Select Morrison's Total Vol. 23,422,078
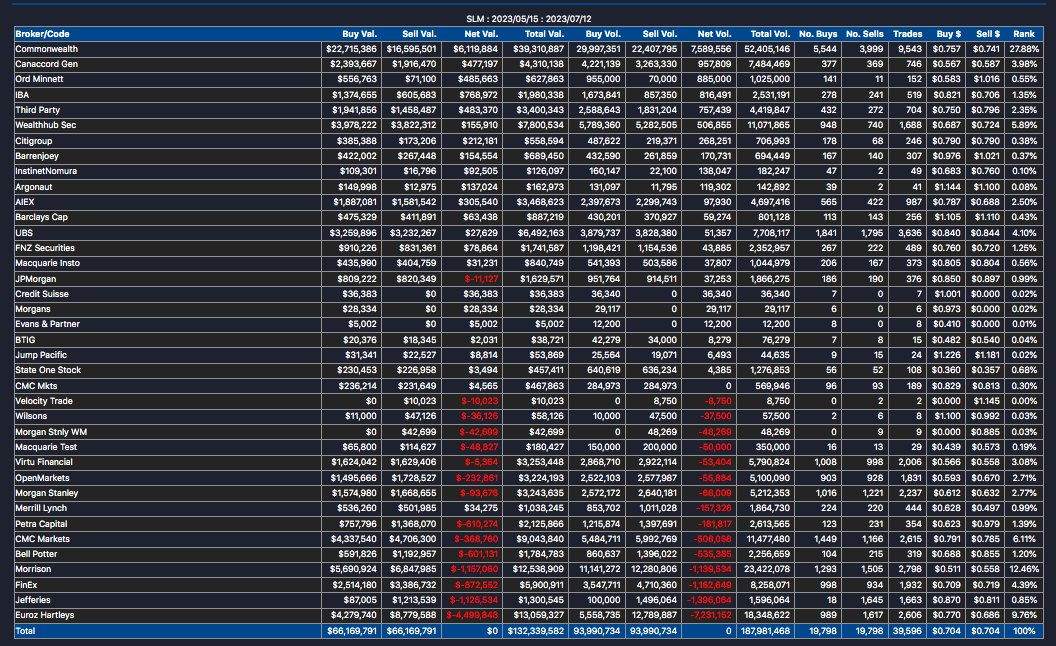Screen dimensions: 1056x646 767,569
